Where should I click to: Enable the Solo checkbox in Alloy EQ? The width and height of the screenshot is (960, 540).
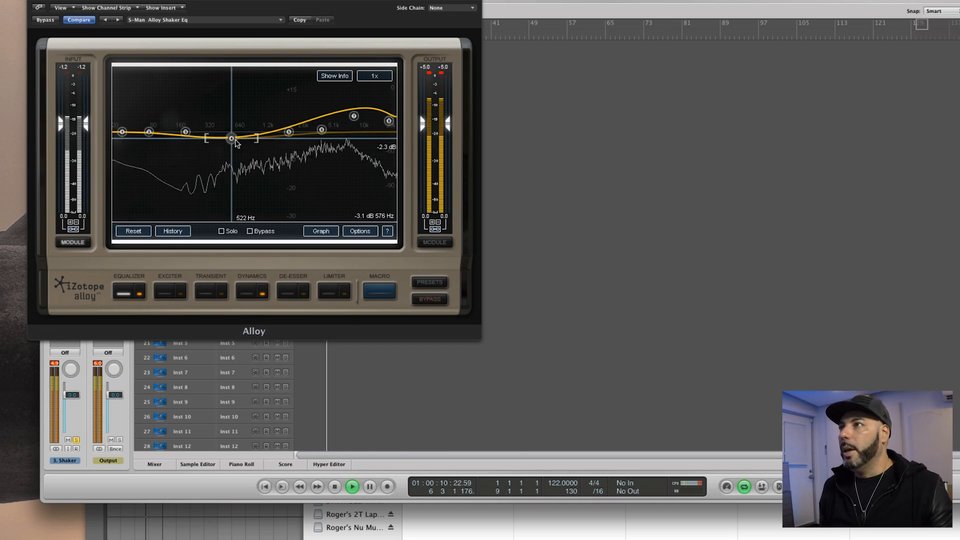tap(221, 231)
